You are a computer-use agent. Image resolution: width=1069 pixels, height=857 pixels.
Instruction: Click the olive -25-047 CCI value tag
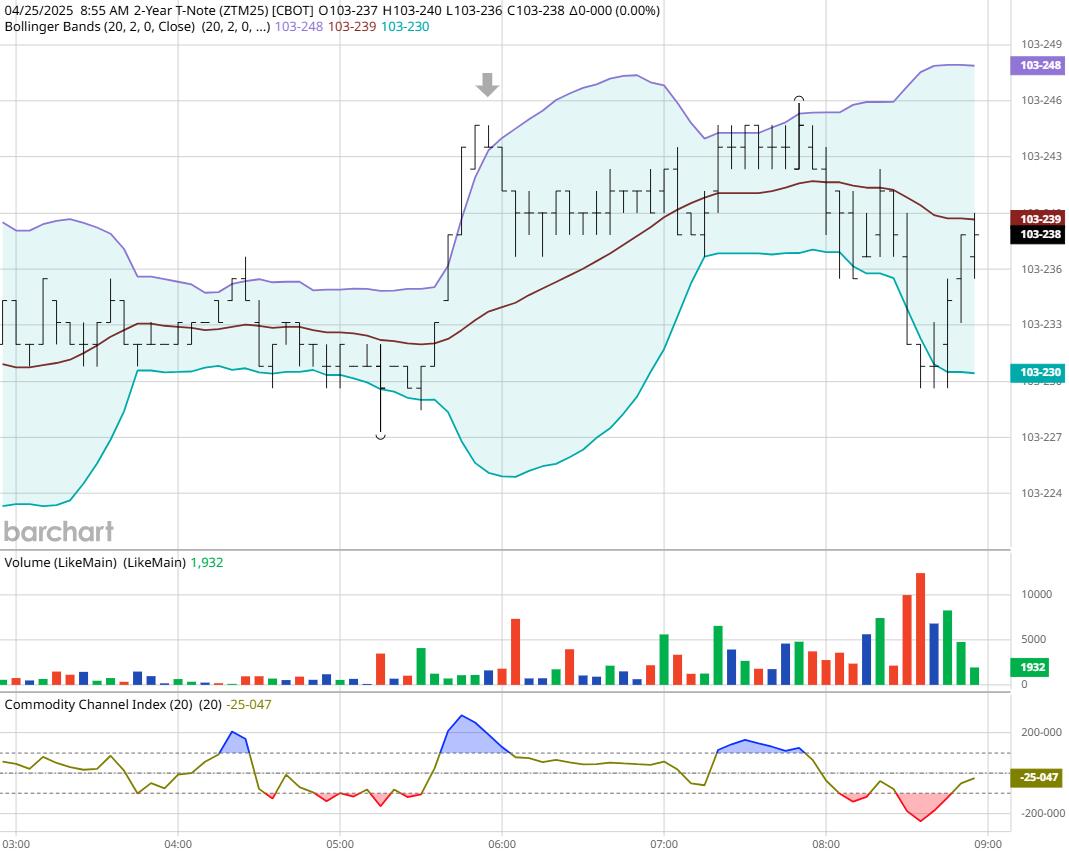click(1039, 777)
